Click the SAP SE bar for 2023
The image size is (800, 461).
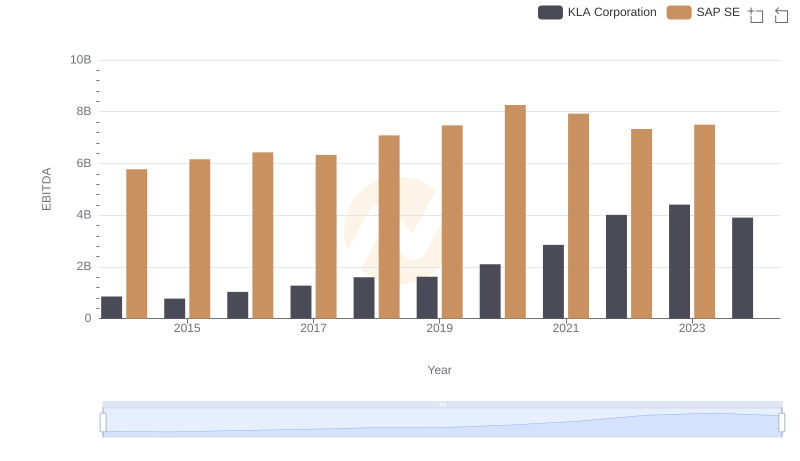(705, 221)
